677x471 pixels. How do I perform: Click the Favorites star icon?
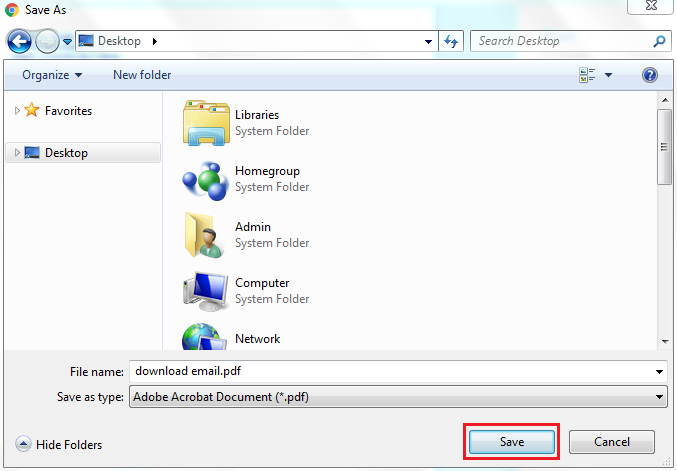(32, 110)
